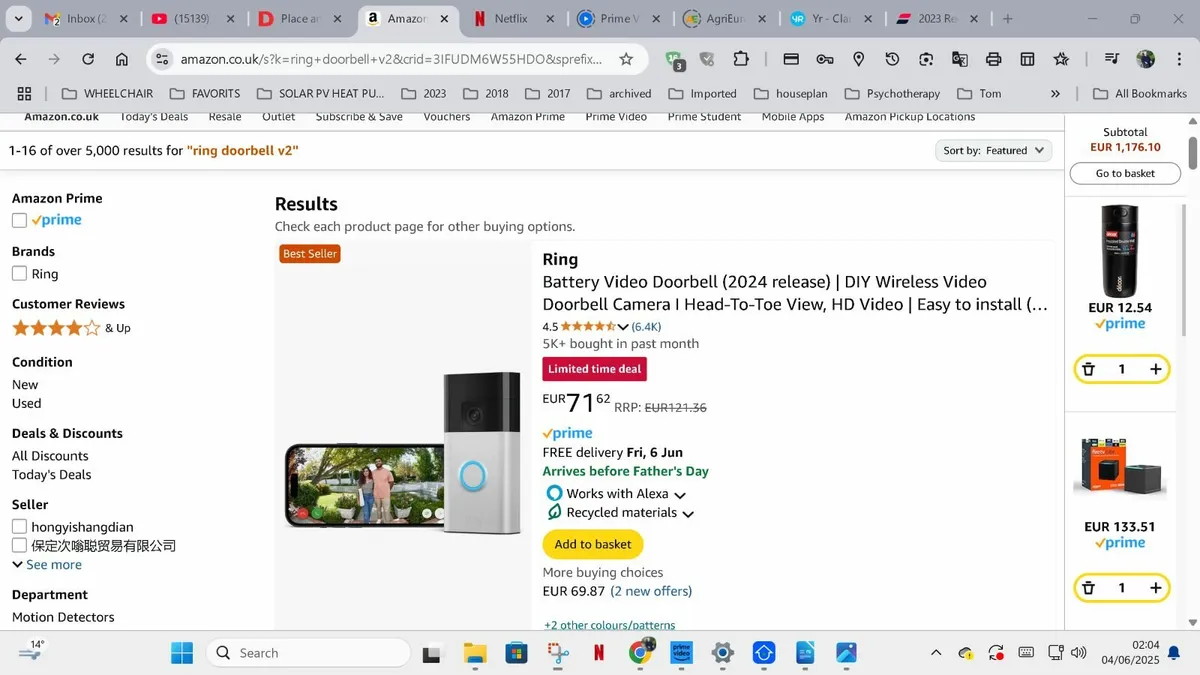The image size is (1200, 675).
Task: Open the Ring doorbell product image
Action: (403, 451)
